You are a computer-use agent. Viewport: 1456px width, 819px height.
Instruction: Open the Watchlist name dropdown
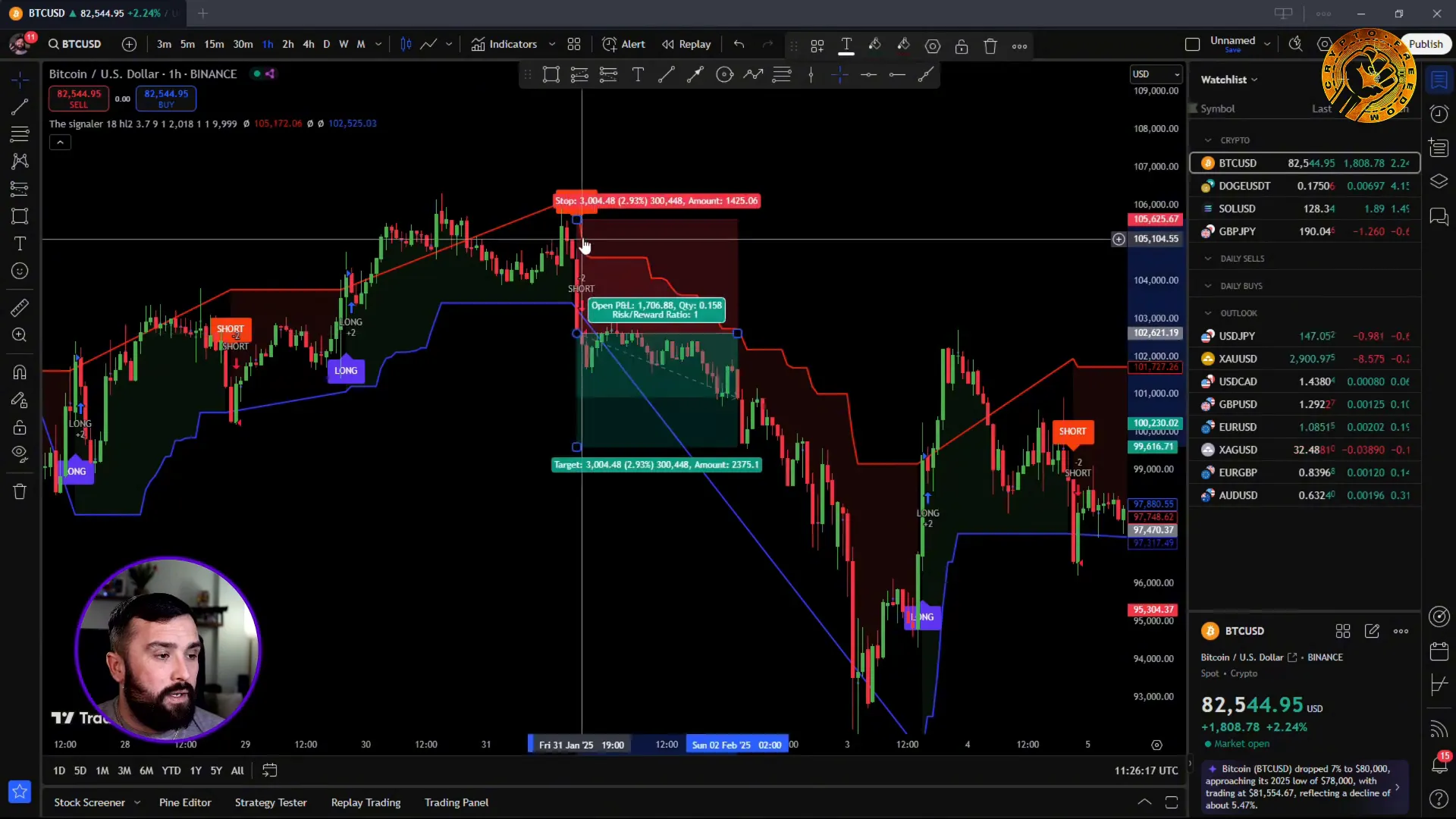(x=1229, y=80)
